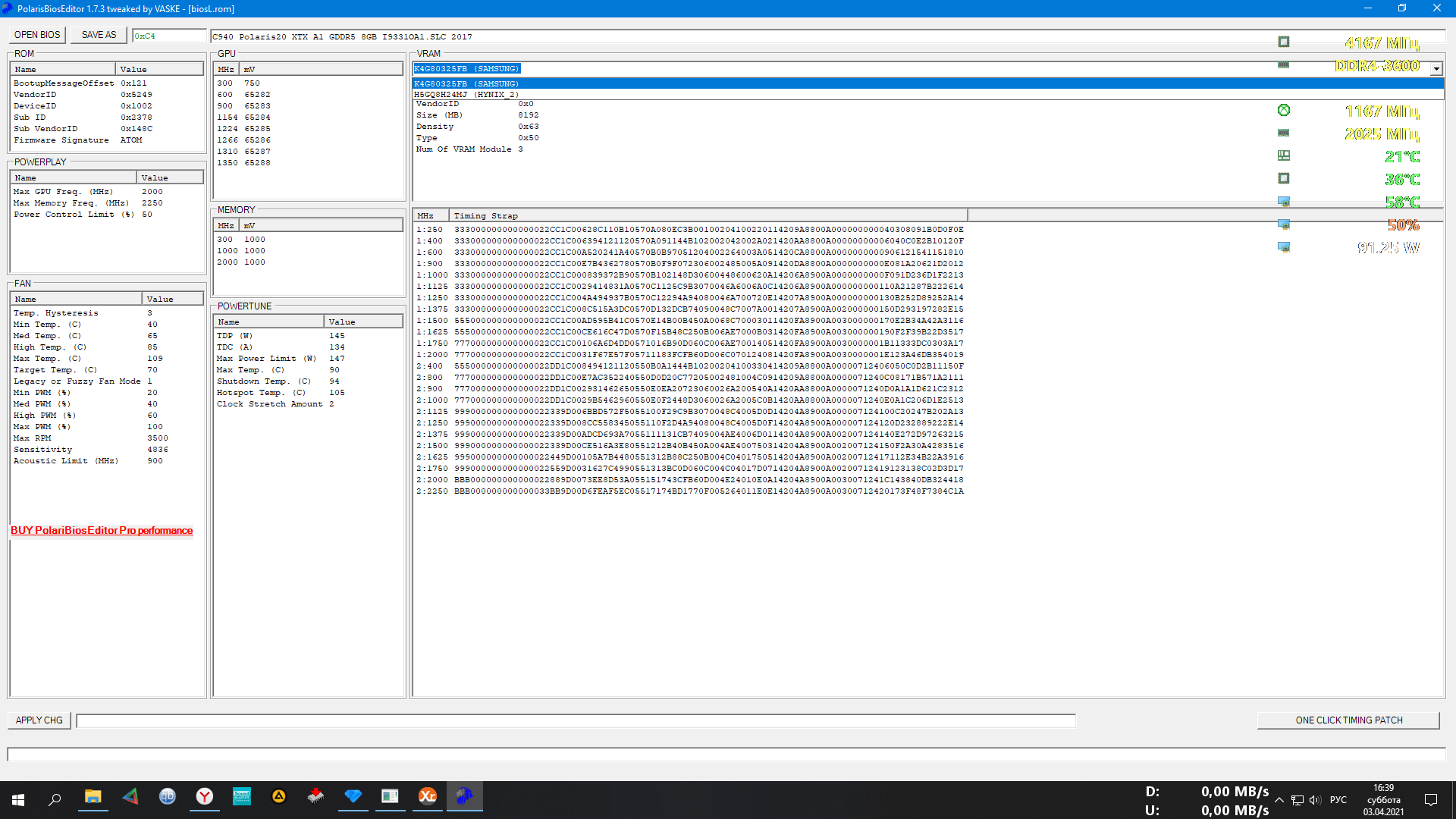Select Clock Stretch Amount row
Viewport: 1456px width, 819px height.
click(309, 403)
